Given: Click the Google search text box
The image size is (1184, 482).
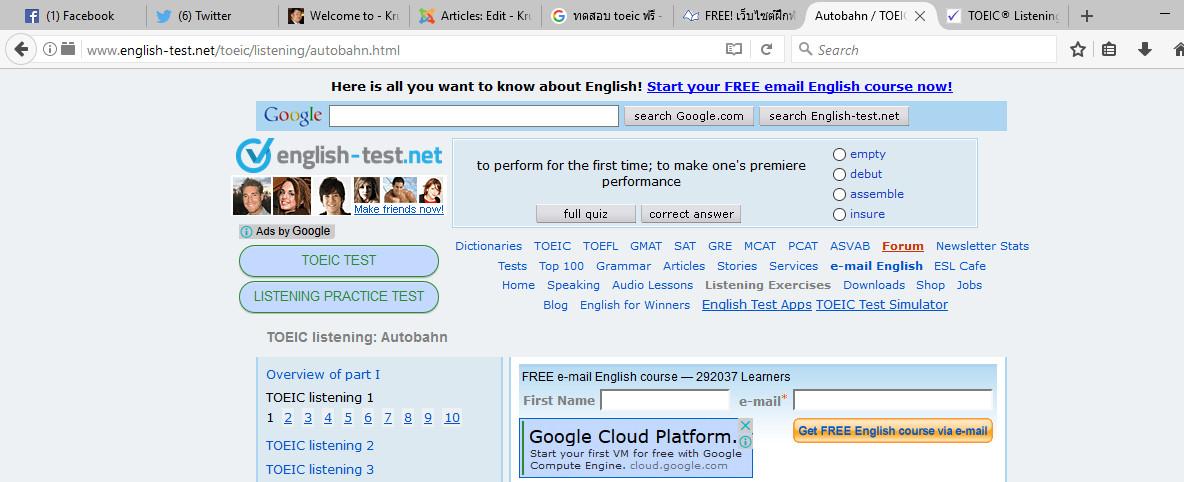Looking at the screenshot, I should coord(473,116).
